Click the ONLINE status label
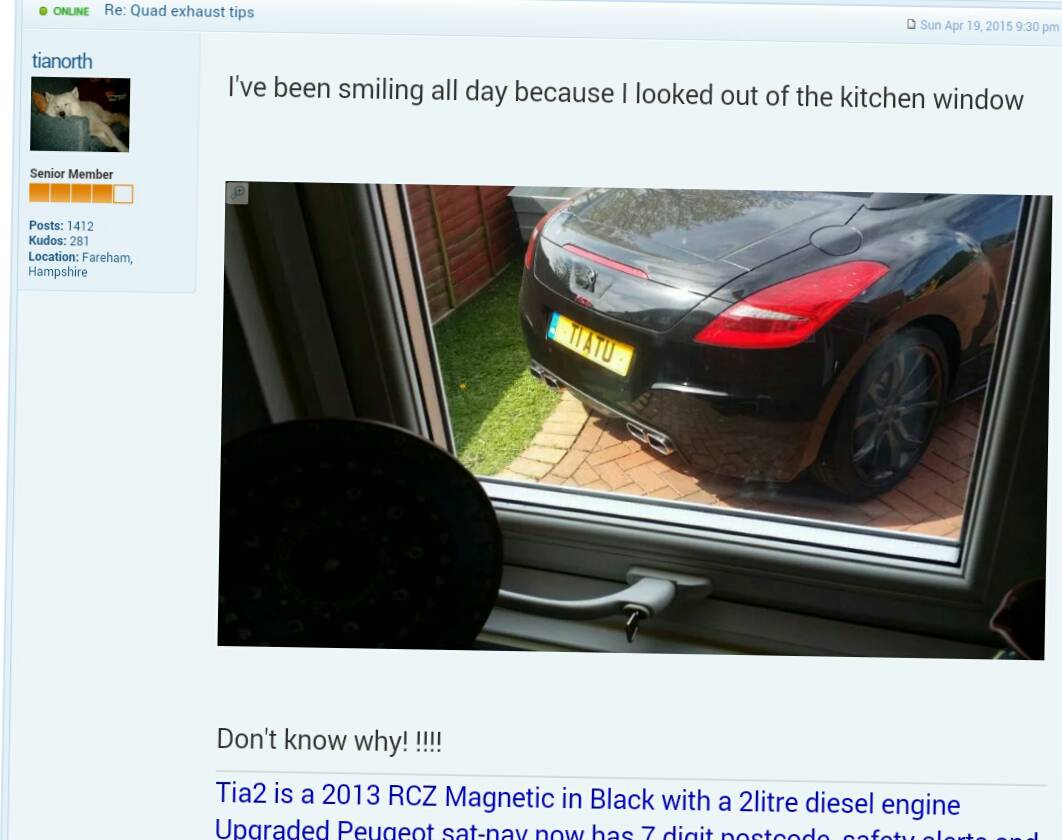This screenshot has width=1062, height=840. 71,12
